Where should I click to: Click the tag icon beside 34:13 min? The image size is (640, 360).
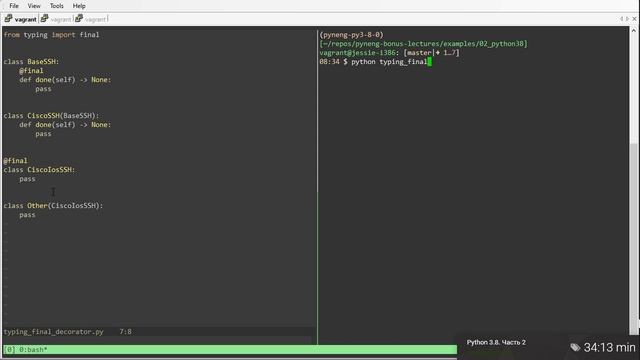pyautogui.click(x=575, y=347)
